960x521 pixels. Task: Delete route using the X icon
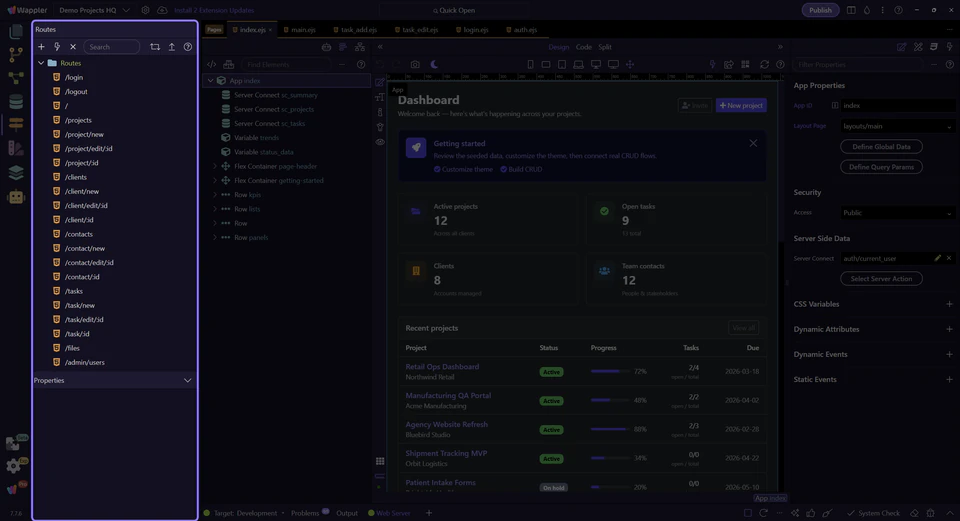[x=73, y=47]
